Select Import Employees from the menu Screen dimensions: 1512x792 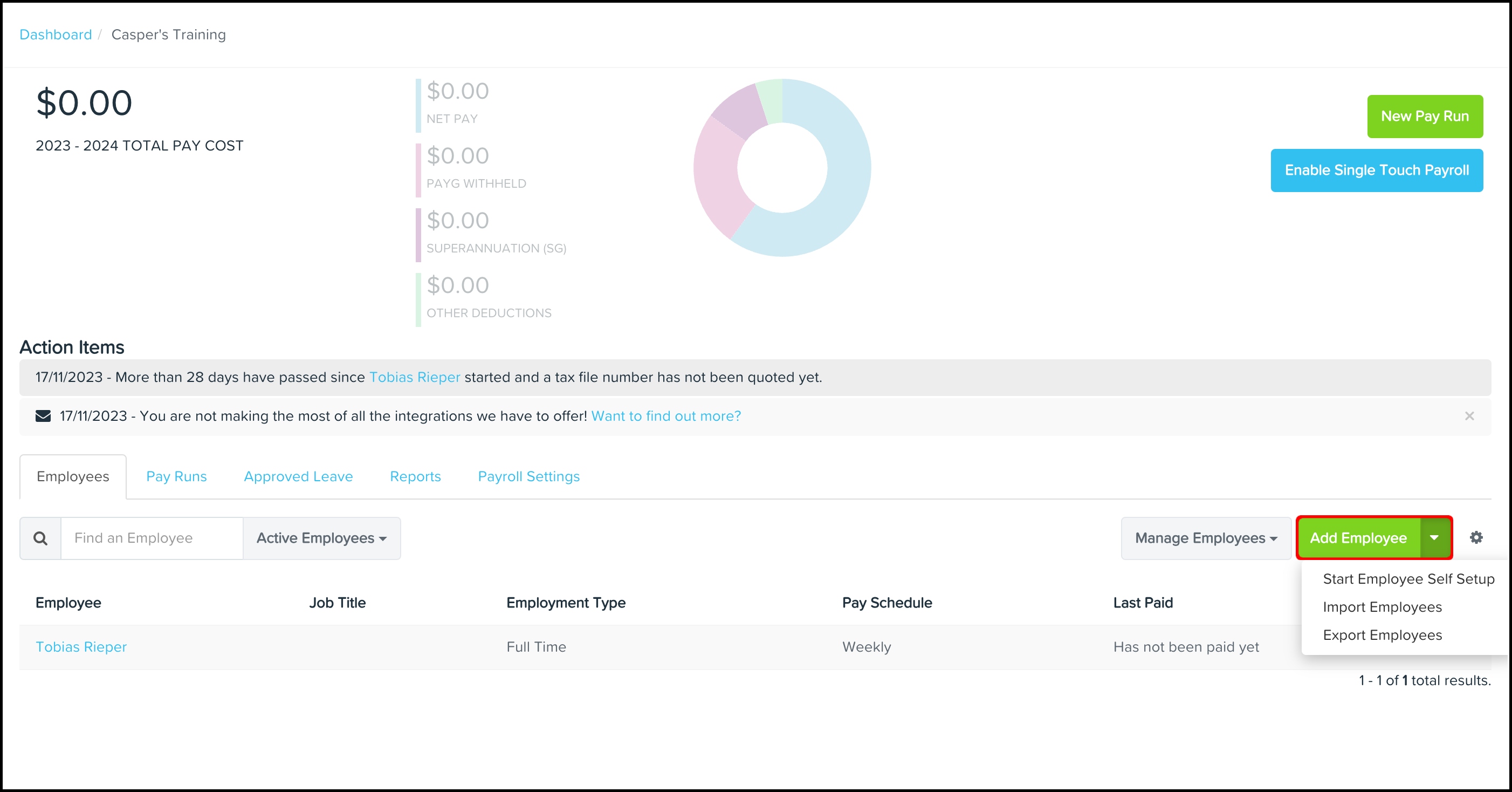click(1382, 607)
